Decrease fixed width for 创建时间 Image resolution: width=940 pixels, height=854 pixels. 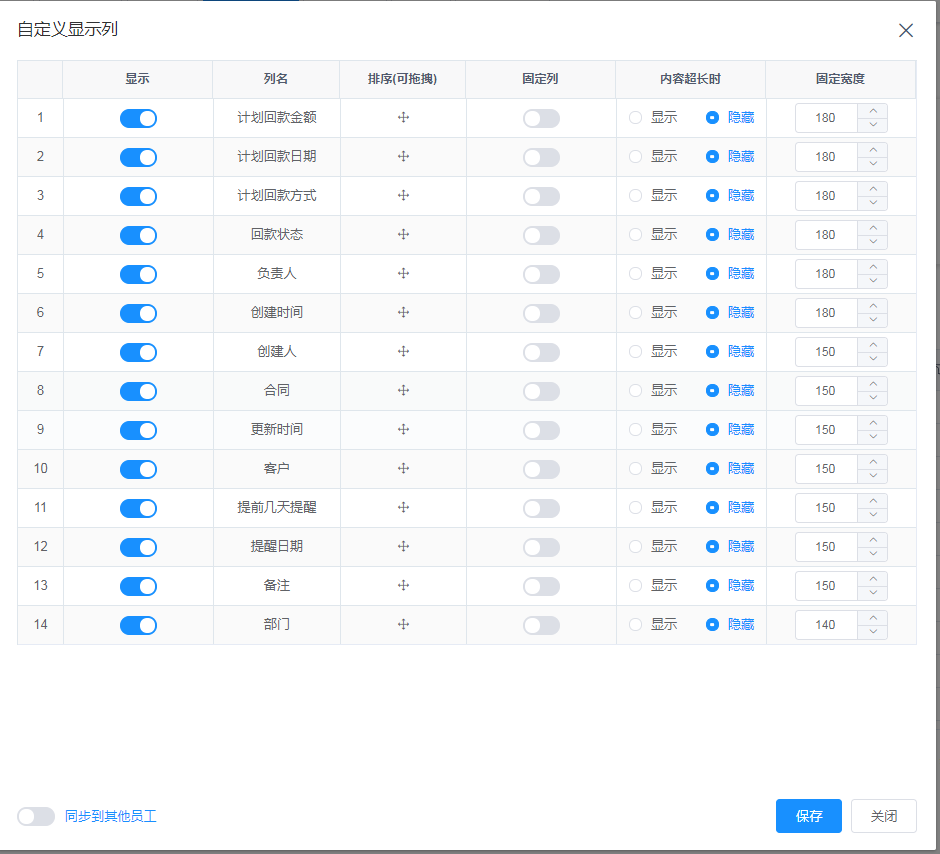pyautogui.click(x=873, y=320)
